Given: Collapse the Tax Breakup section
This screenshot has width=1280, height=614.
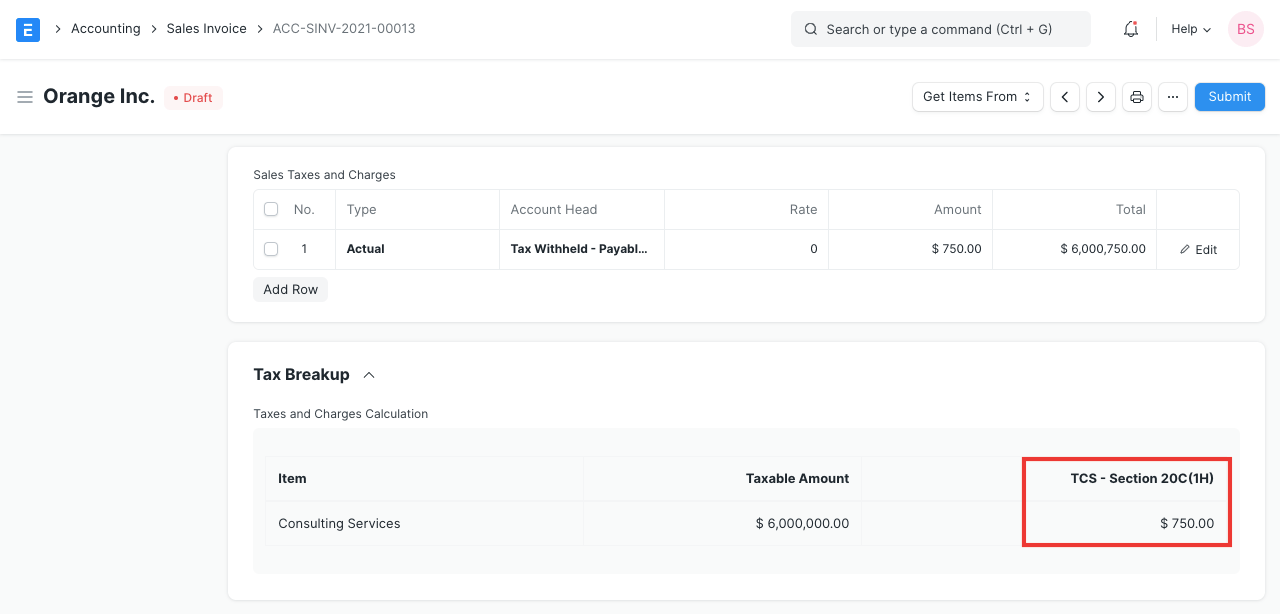Looking at the screenshot, I should point(369,374).
